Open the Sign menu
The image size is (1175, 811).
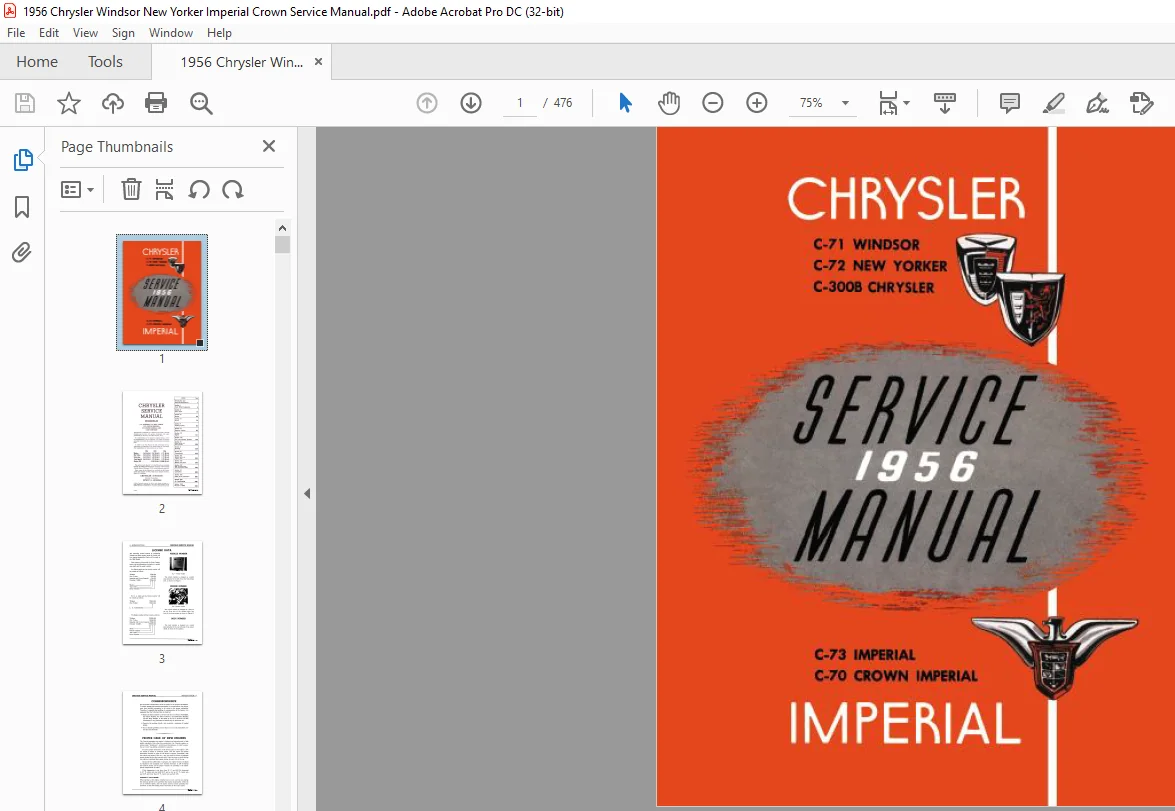click(x=123, y=33)
